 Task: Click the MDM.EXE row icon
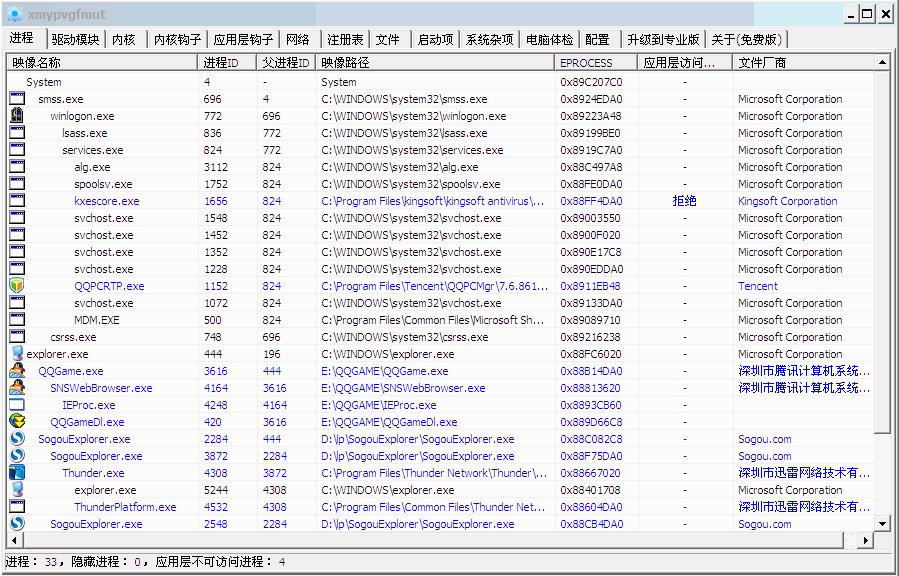click(17, 319)
